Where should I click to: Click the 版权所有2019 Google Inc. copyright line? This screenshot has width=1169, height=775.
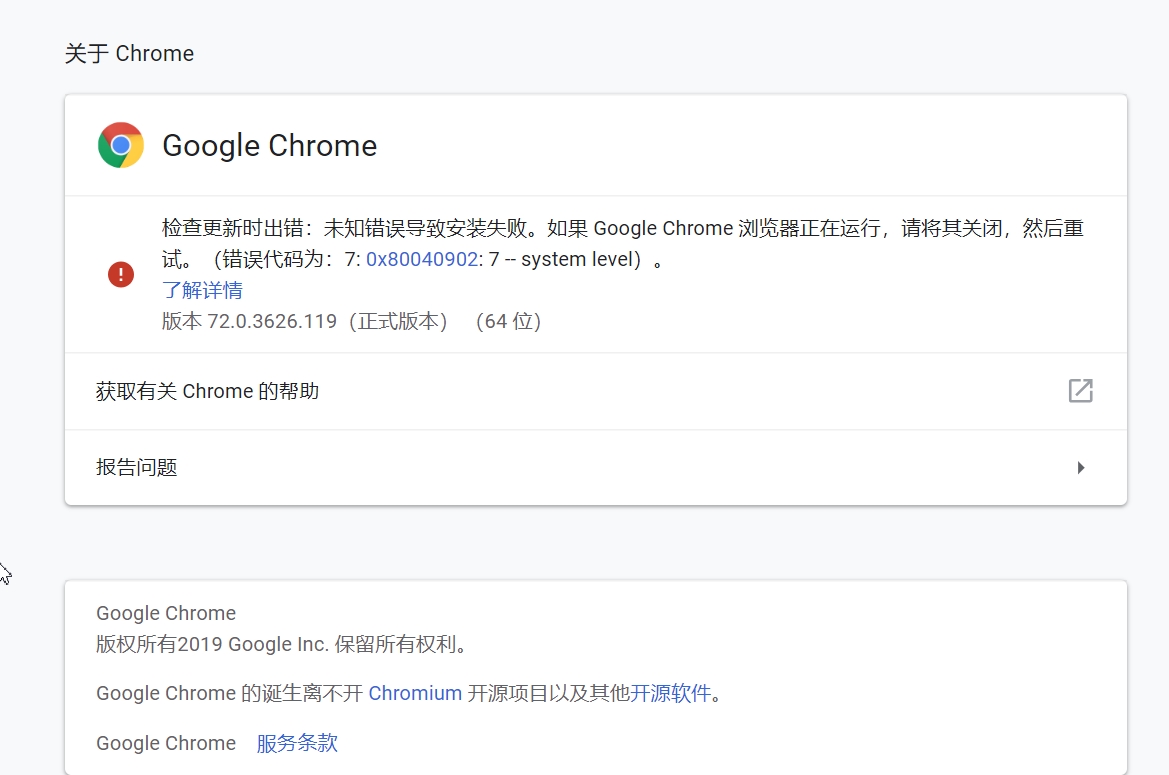point(282,644)
